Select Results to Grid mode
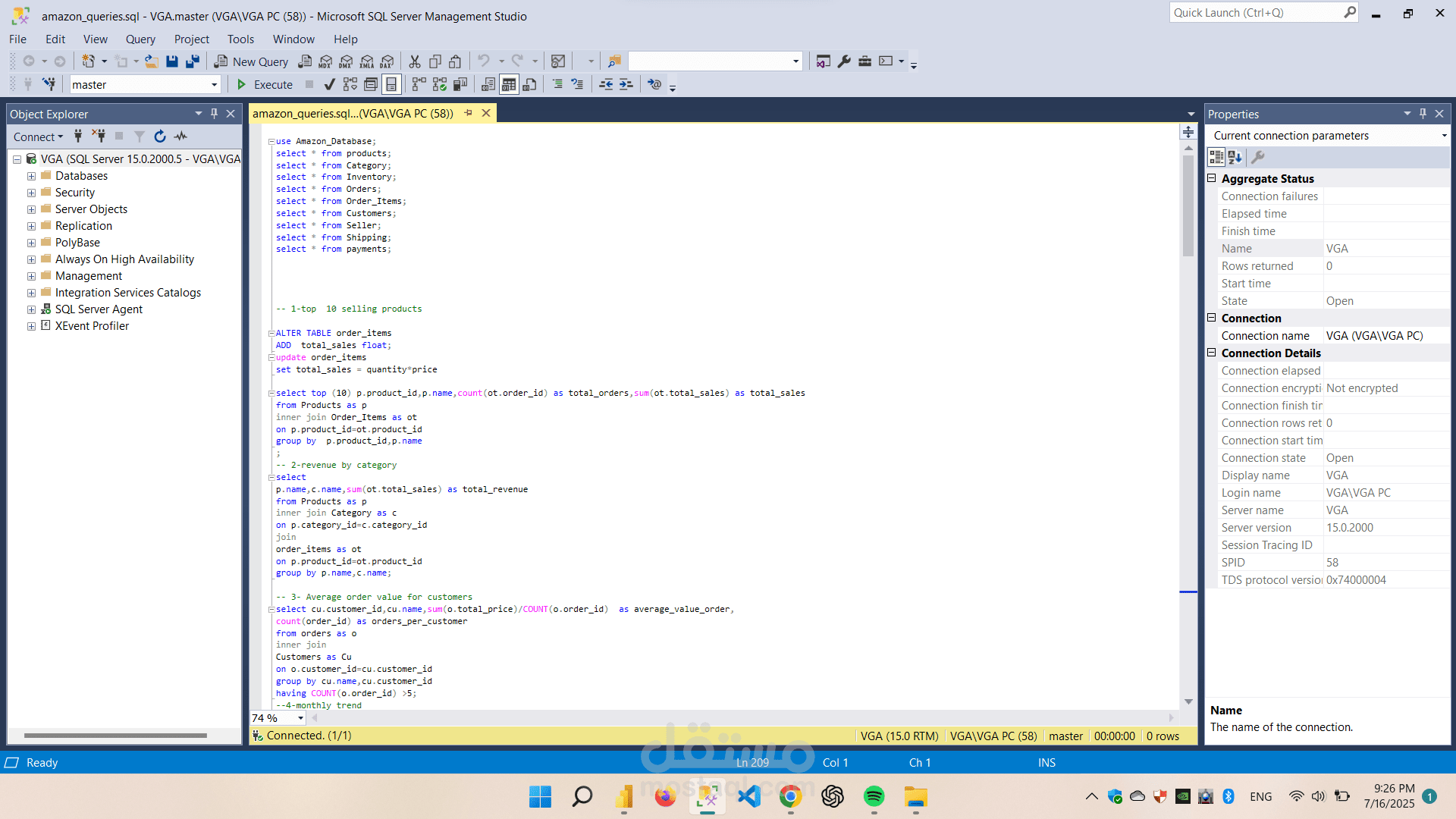Viewport: 1456px width, 819px height. (509, 84)
